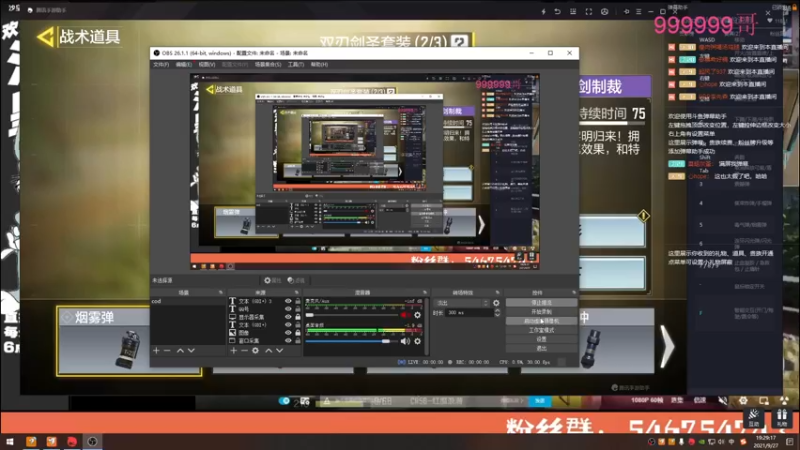Pop out the 混音器 dock panel
800x450 pixels.
point(424,292)
